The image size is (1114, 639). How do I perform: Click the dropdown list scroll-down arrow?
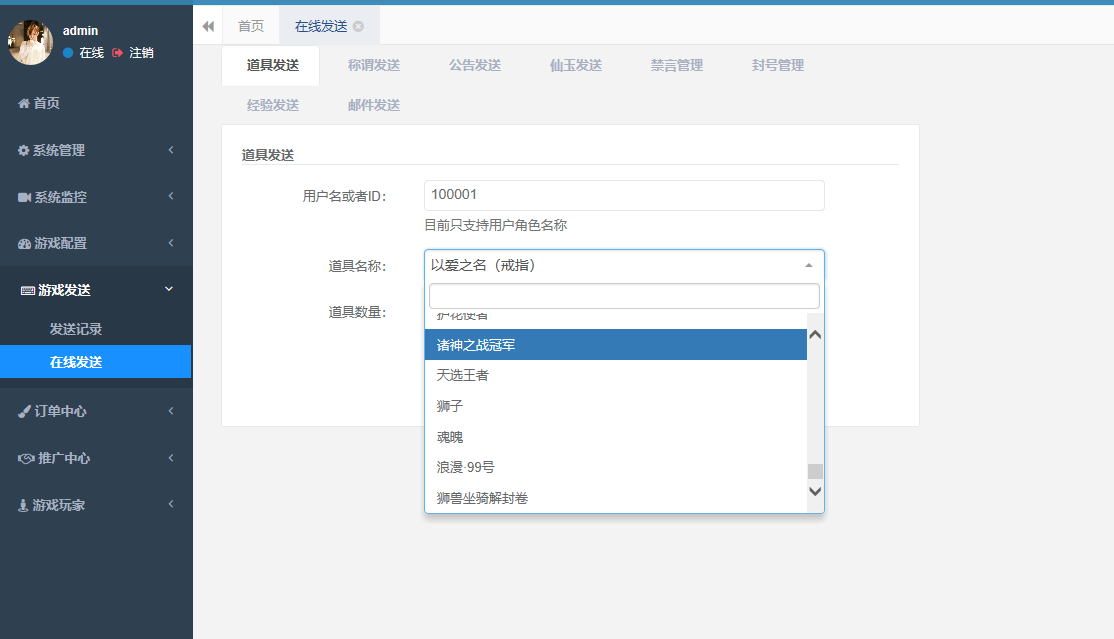point(815,491)
